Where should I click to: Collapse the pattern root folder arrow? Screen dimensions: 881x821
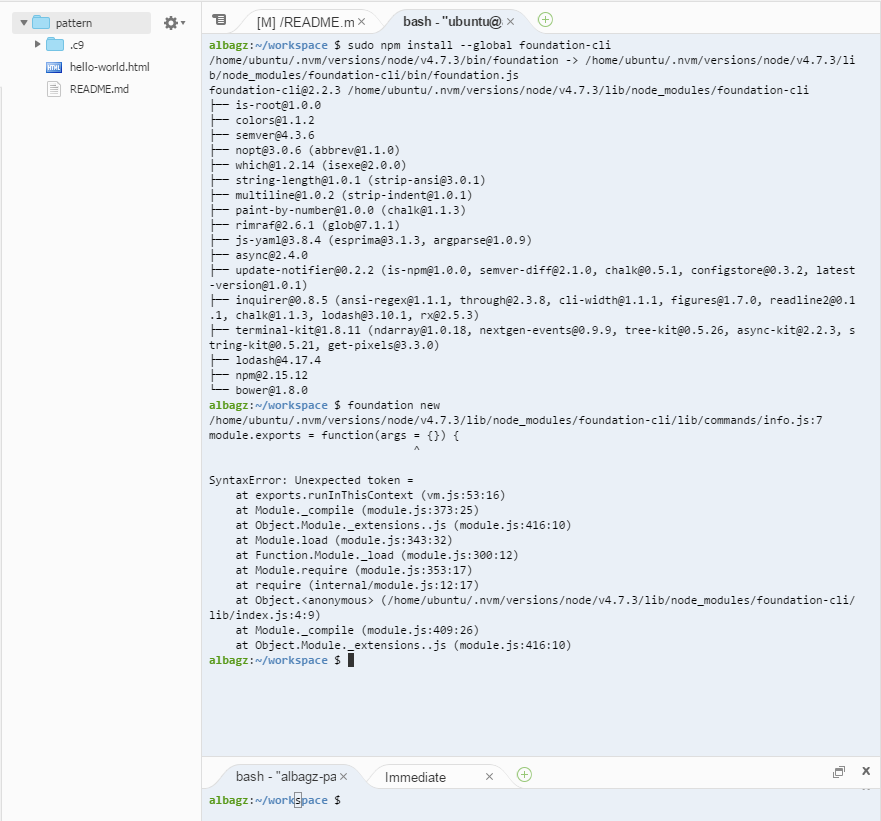(24, 23)
